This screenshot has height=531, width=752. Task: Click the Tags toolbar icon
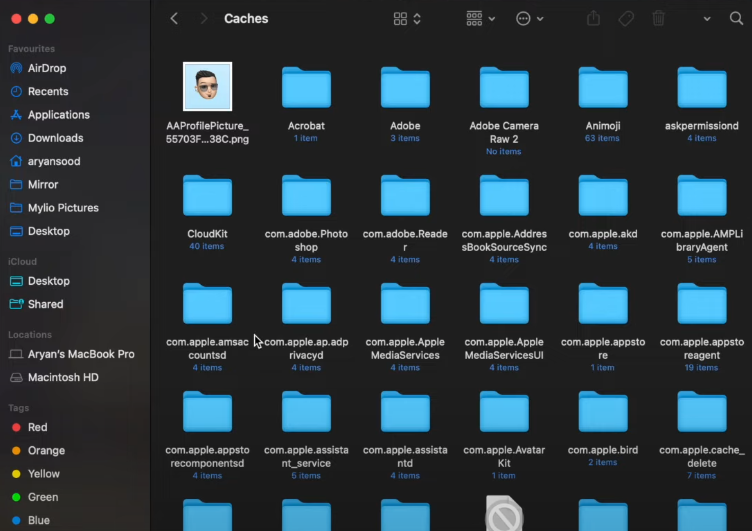pyautogui.click(x=626, y=19)
